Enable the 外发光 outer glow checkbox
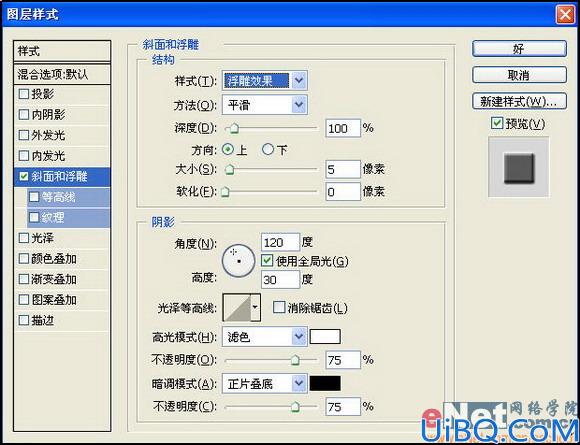Viewport: 580px width, 445px height. [x=24, y=135]
